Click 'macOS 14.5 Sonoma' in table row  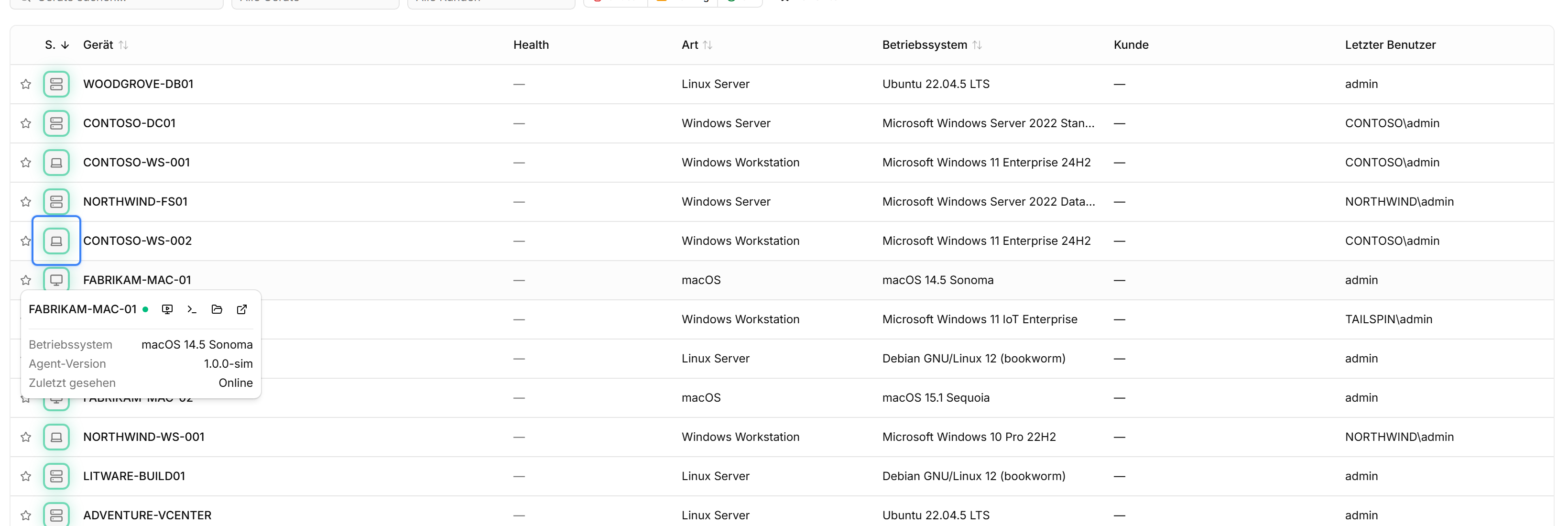[937, 280]
